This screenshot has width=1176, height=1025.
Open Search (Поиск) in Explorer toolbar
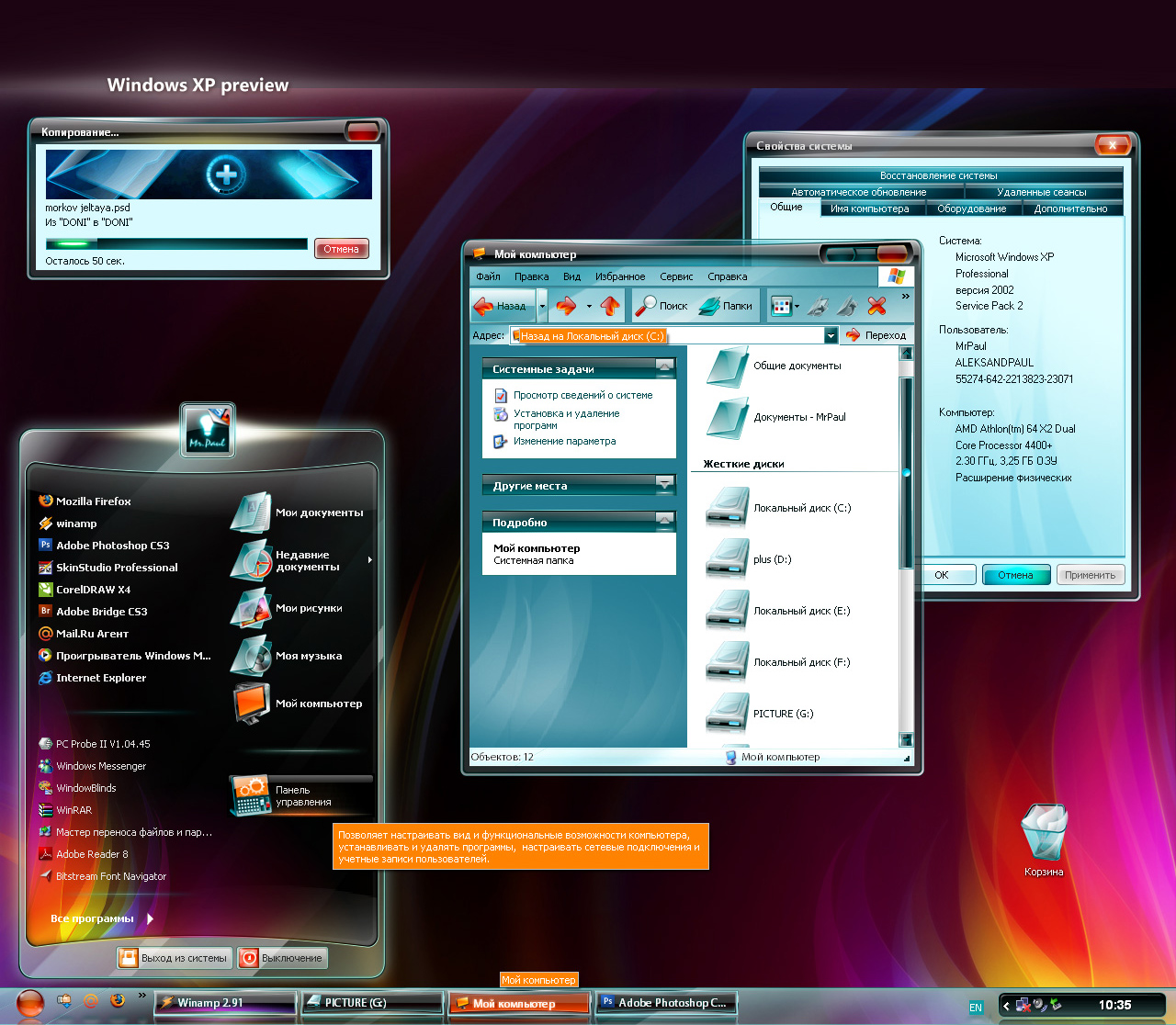(x=661, y=306)
